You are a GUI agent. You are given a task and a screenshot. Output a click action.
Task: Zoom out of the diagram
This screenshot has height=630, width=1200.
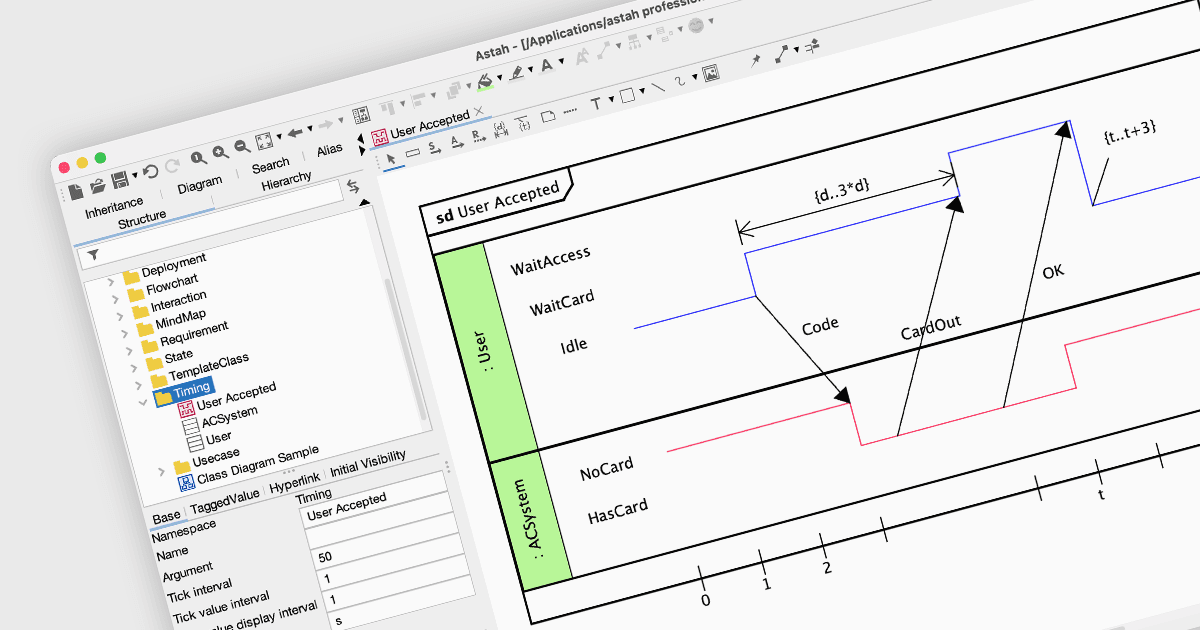(241, 147)
